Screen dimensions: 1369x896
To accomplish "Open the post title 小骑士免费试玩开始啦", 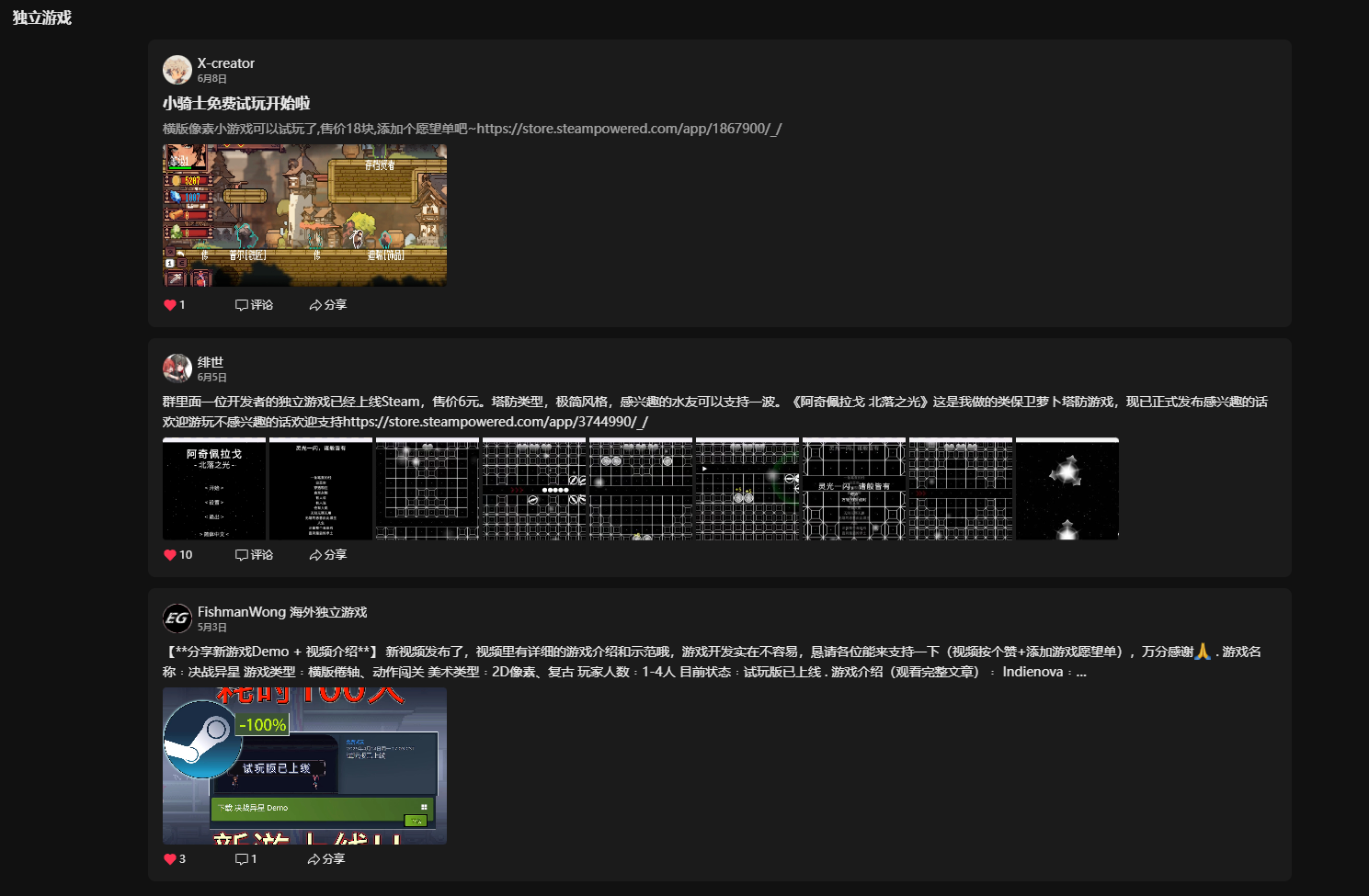I will pos(236,104).
